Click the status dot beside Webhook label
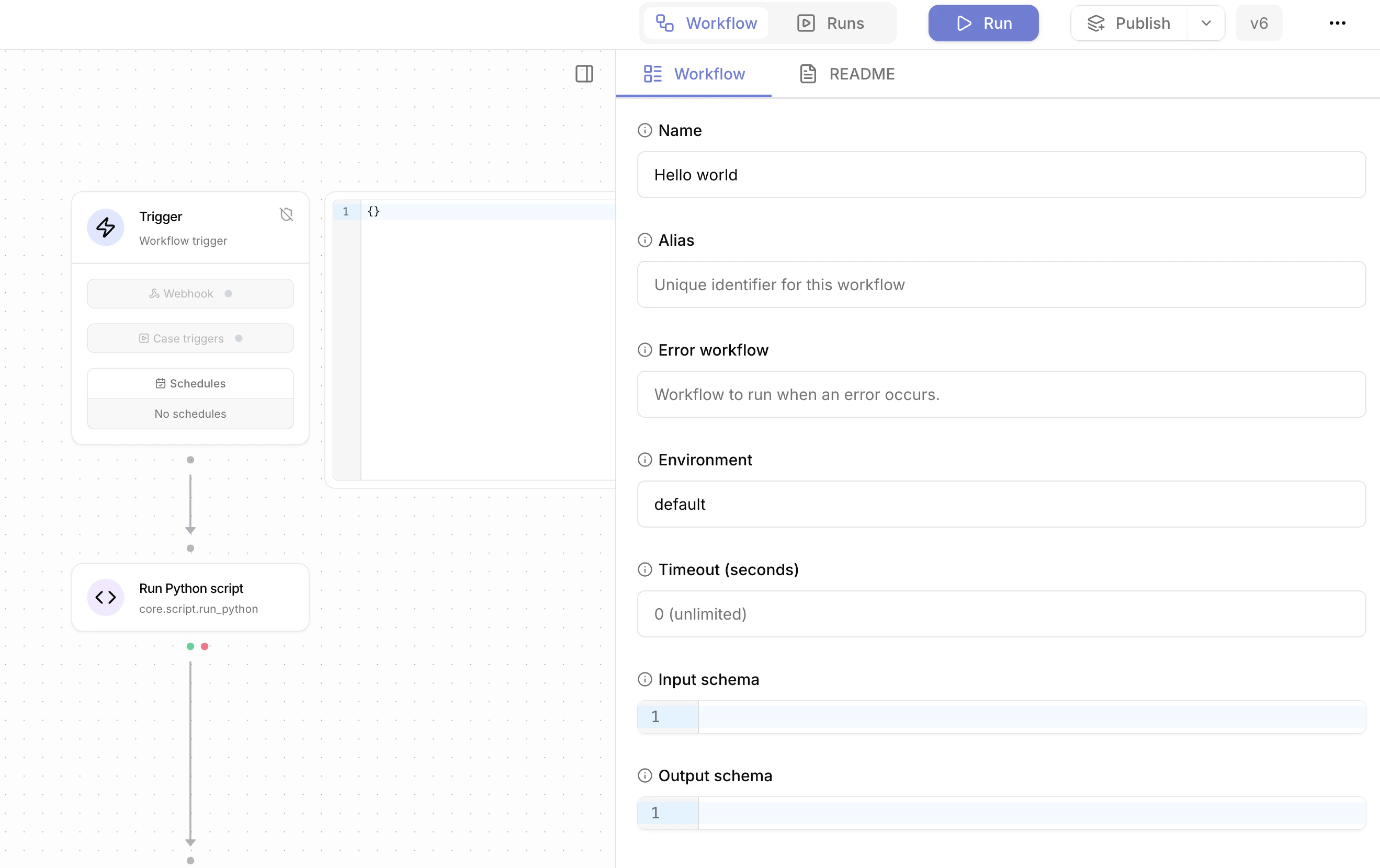This screenshot has height=868, width=1380. coord(229,293)
